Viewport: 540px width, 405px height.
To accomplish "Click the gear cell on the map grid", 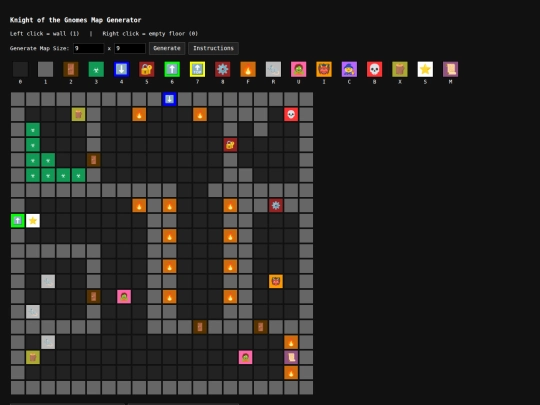I will pos(276,206).
